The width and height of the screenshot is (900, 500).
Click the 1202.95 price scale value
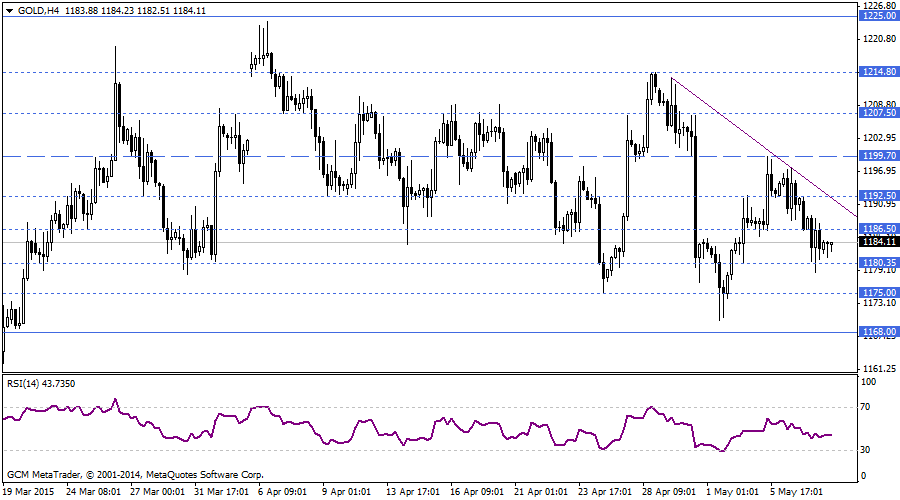point(879,138)
